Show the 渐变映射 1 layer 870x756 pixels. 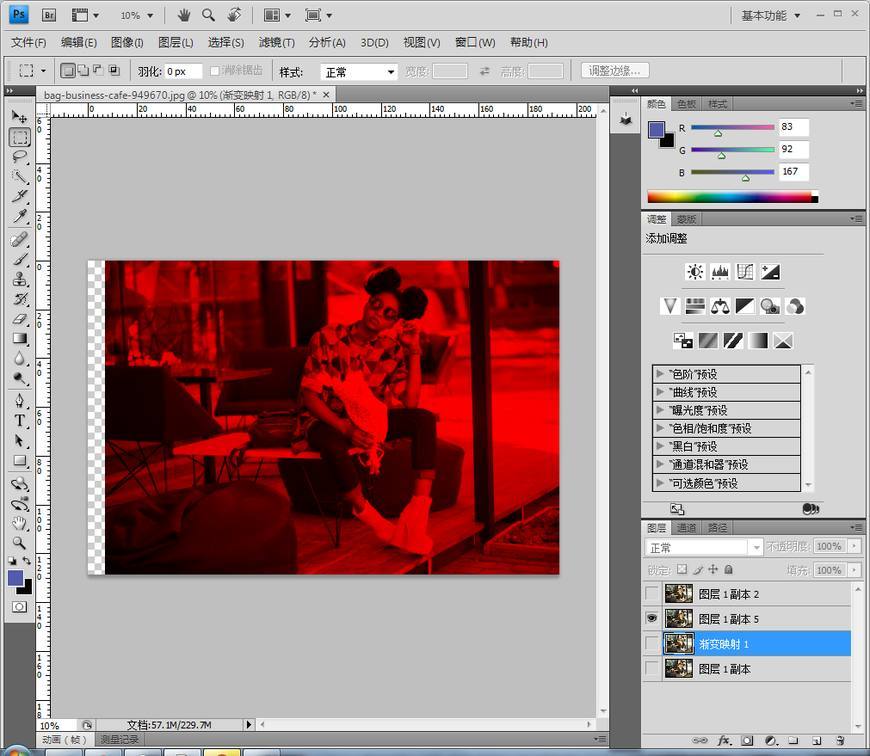[652, 644]
